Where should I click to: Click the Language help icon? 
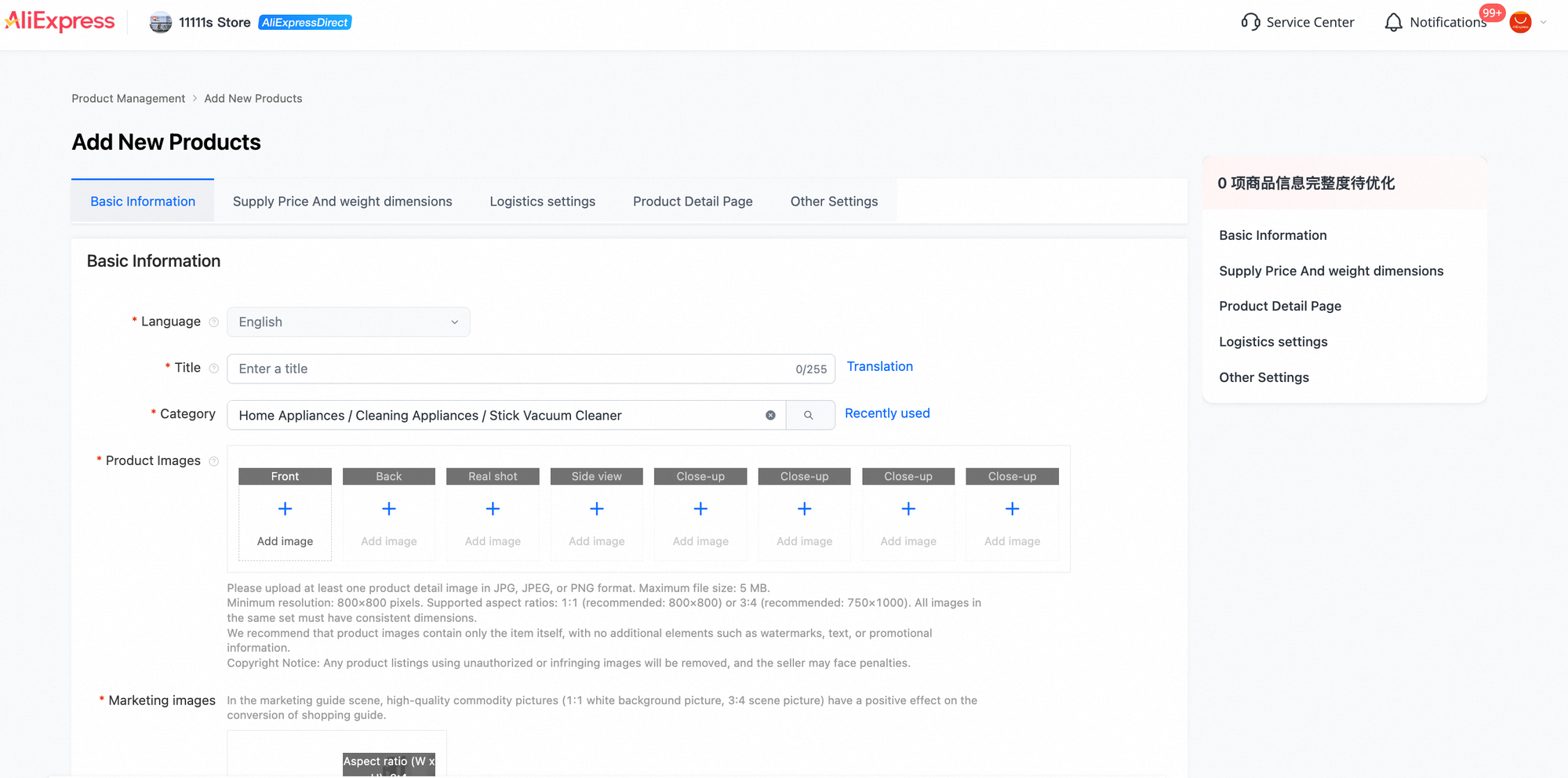[x=213, y=322]
